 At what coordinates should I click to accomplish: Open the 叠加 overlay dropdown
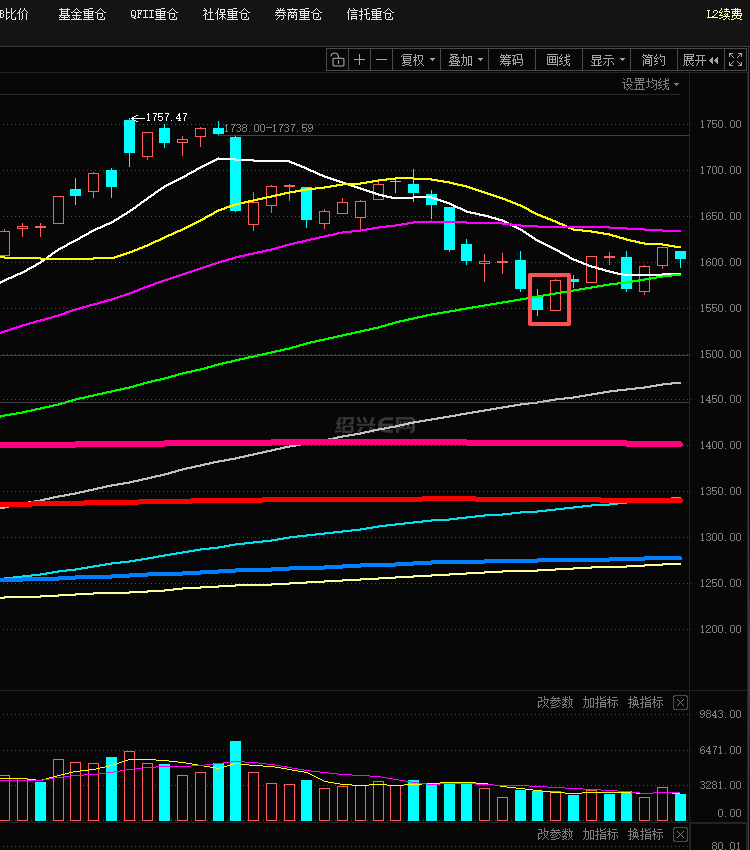coord(465,60)
